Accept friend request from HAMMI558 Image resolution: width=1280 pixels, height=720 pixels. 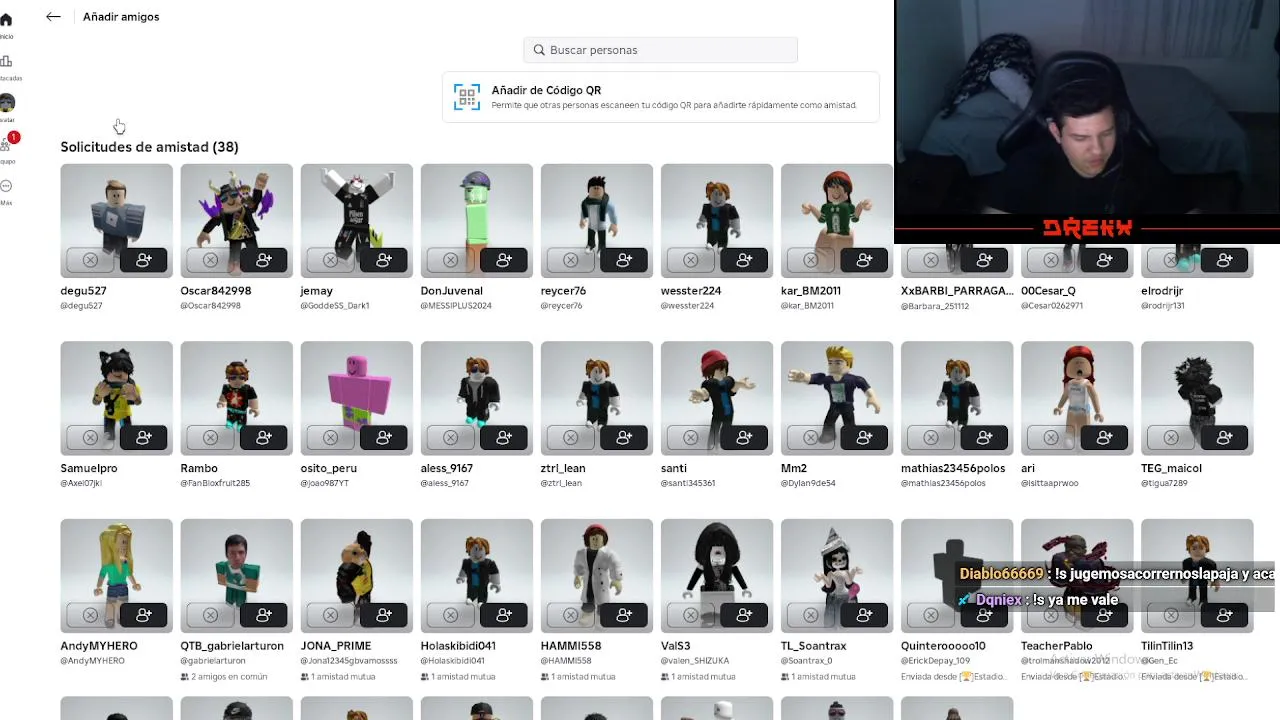click(624, 615)
